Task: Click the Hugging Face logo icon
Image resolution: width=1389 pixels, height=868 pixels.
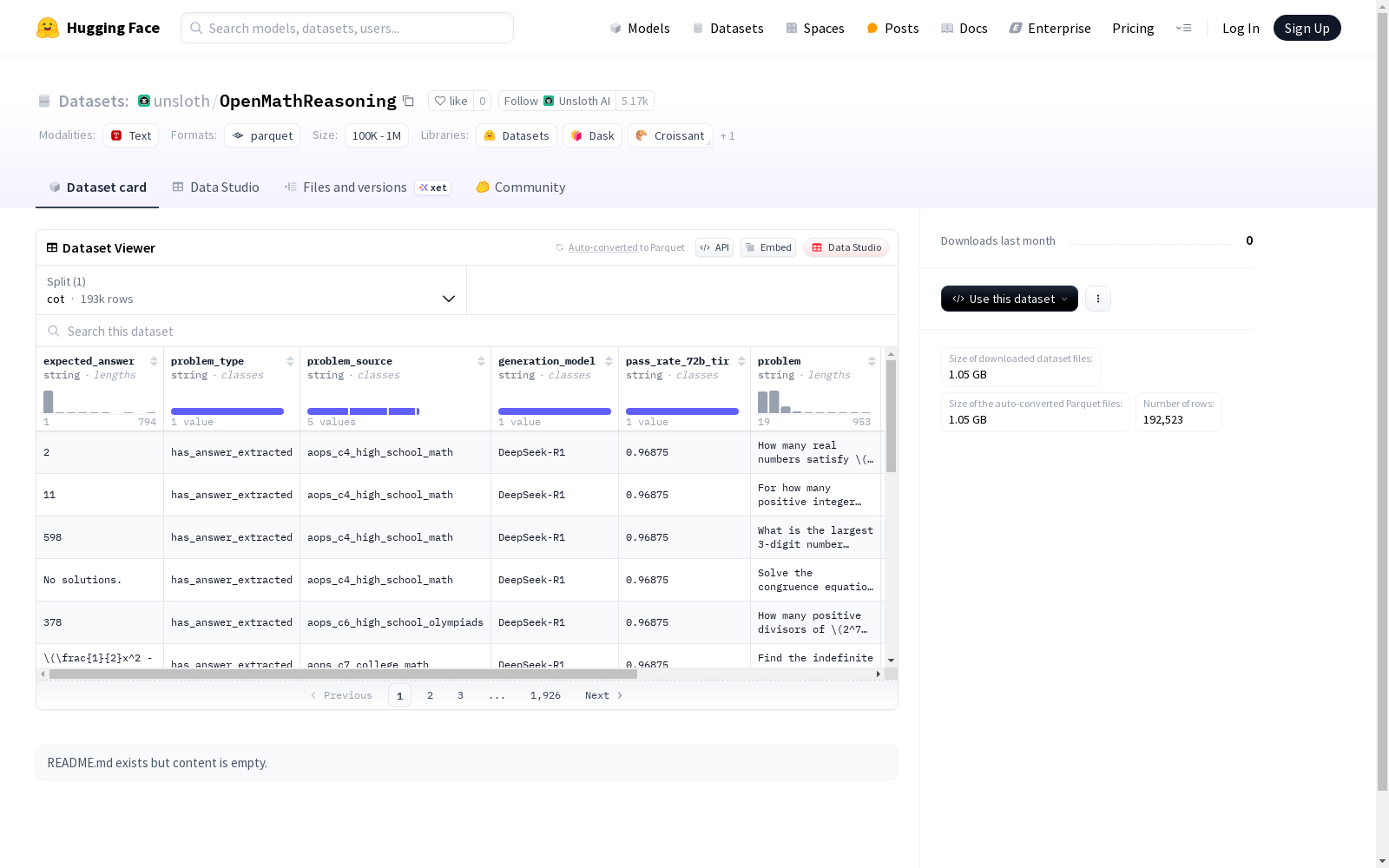Action: point(48,28)
